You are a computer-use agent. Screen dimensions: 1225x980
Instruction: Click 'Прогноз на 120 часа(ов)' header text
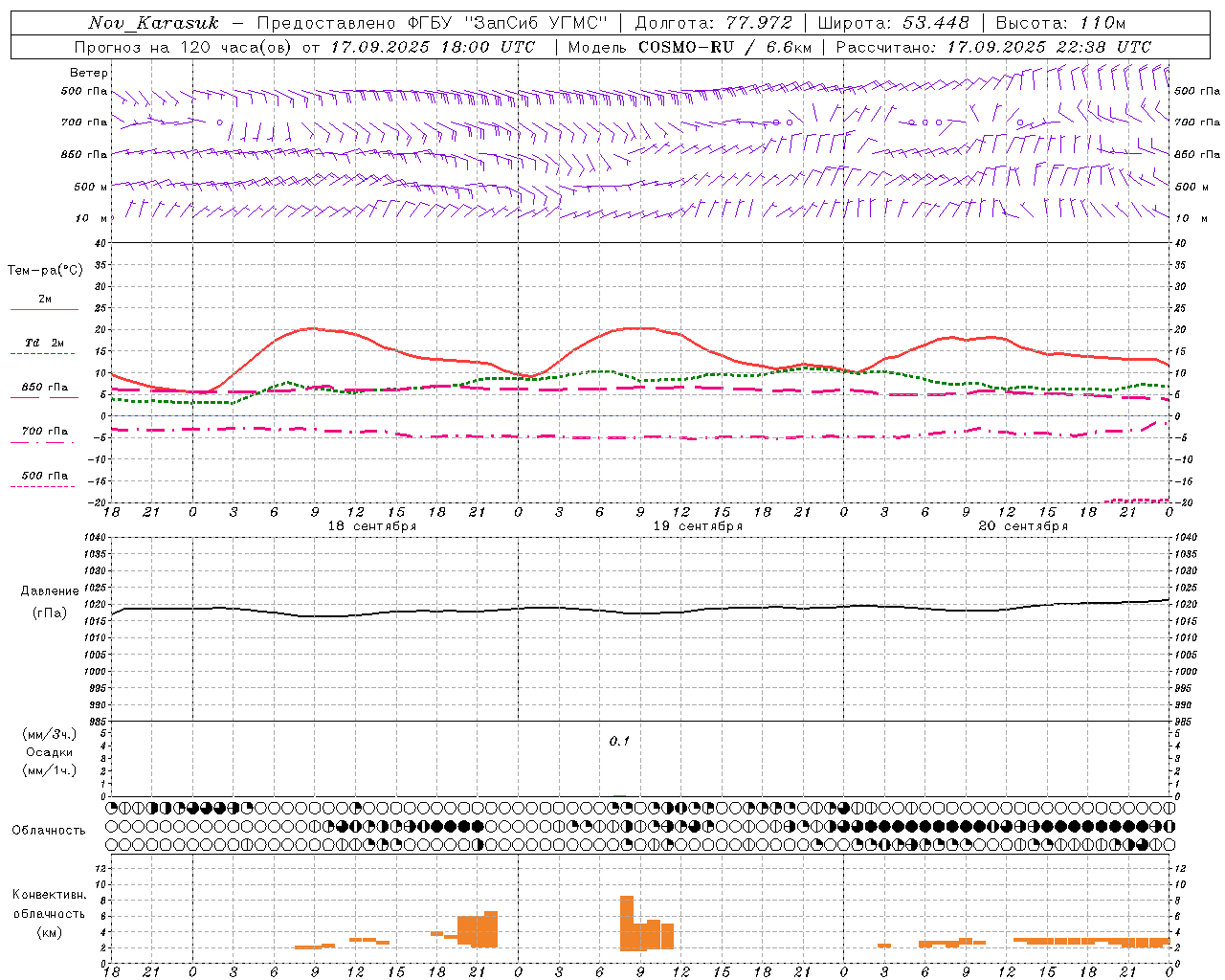[185, 47]
